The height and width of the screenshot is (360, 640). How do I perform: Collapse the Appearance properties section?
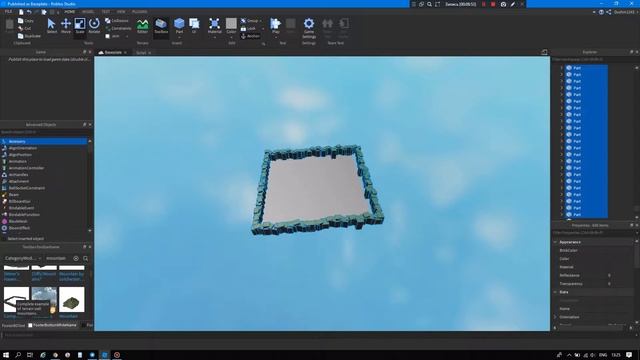pyautogui.click(x=555, y=242)
